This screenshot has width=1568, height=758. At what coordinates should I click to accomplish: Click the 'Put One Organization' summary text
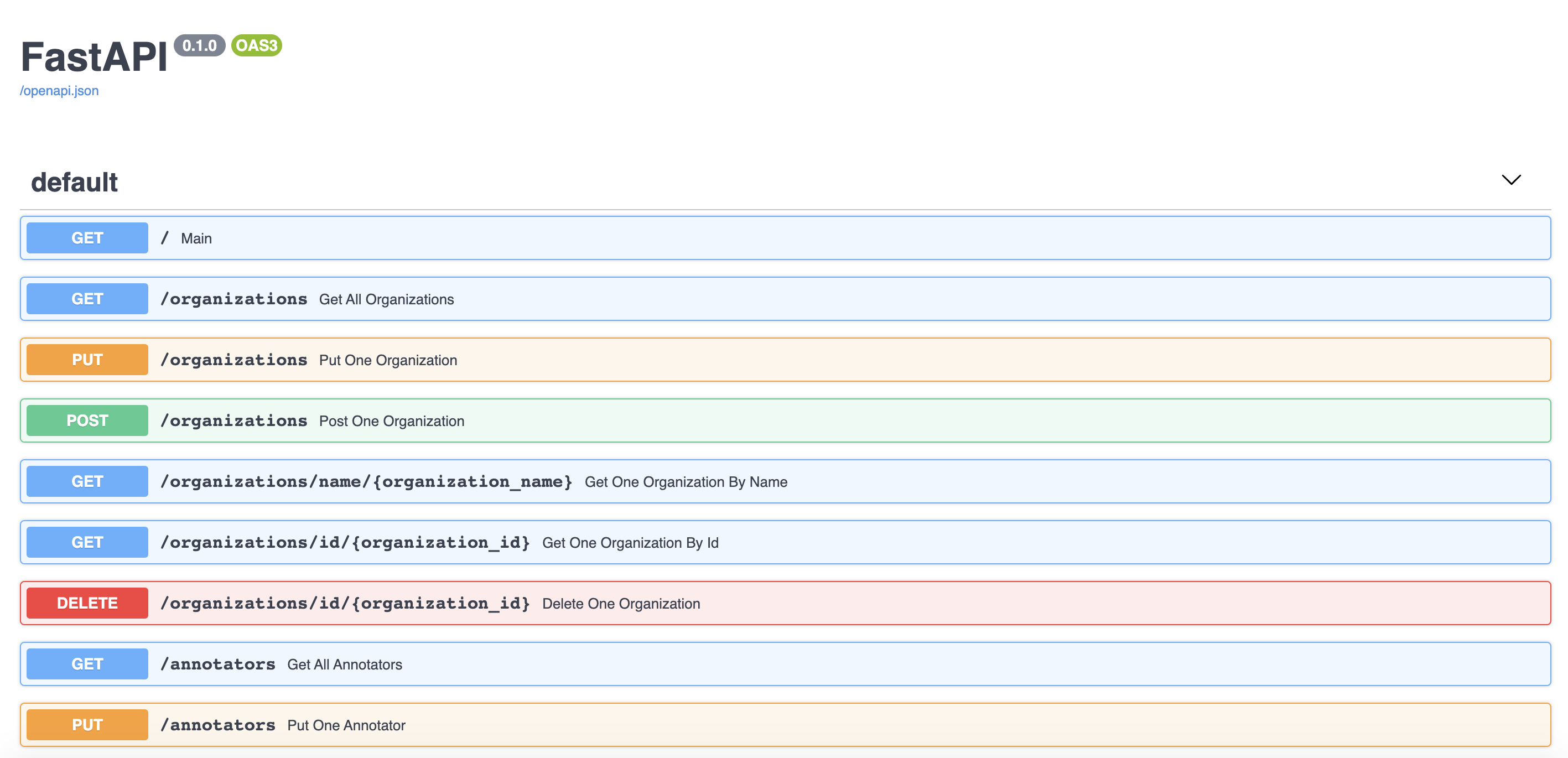click(x=388, y=360)
